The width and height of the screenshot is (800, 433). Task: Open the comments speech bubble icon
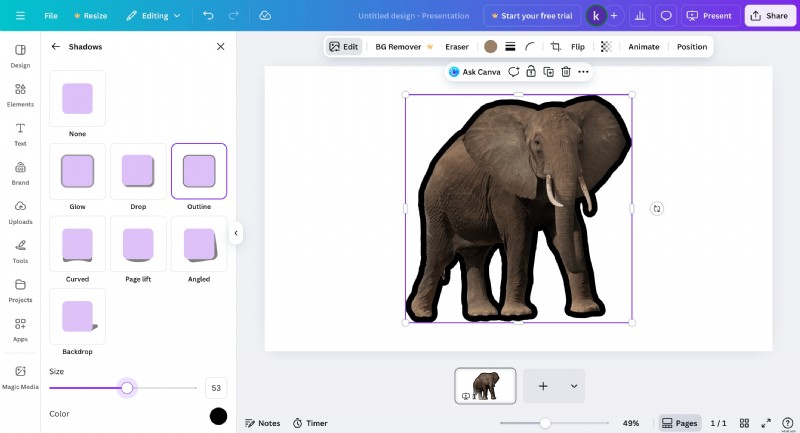[x=666, y=16]
